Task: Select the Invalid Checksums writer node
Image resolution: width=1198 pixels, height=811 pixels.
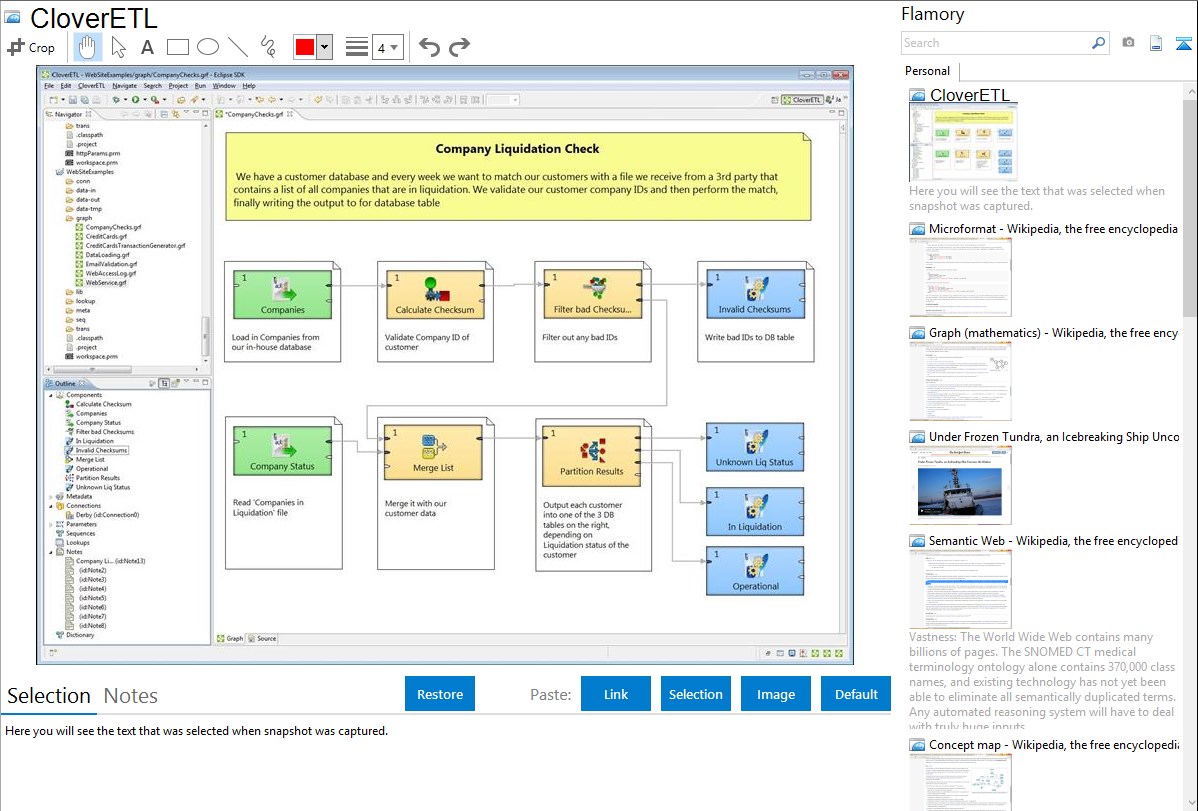Action: pyautogui.click(x=755, y=294)
